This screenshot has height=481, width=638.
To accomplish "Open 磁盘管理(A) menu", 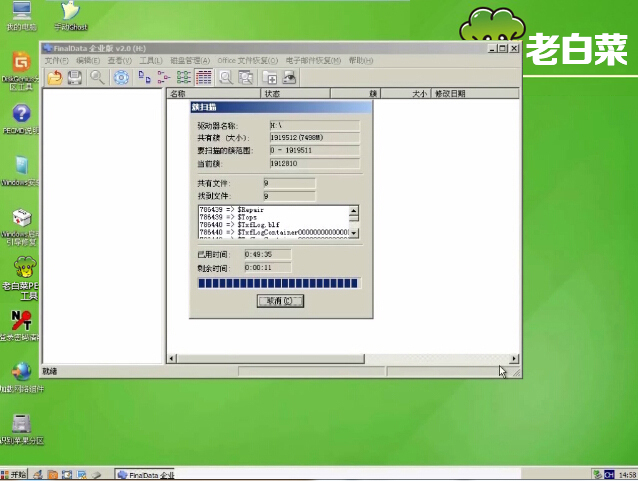I will 190,61.
